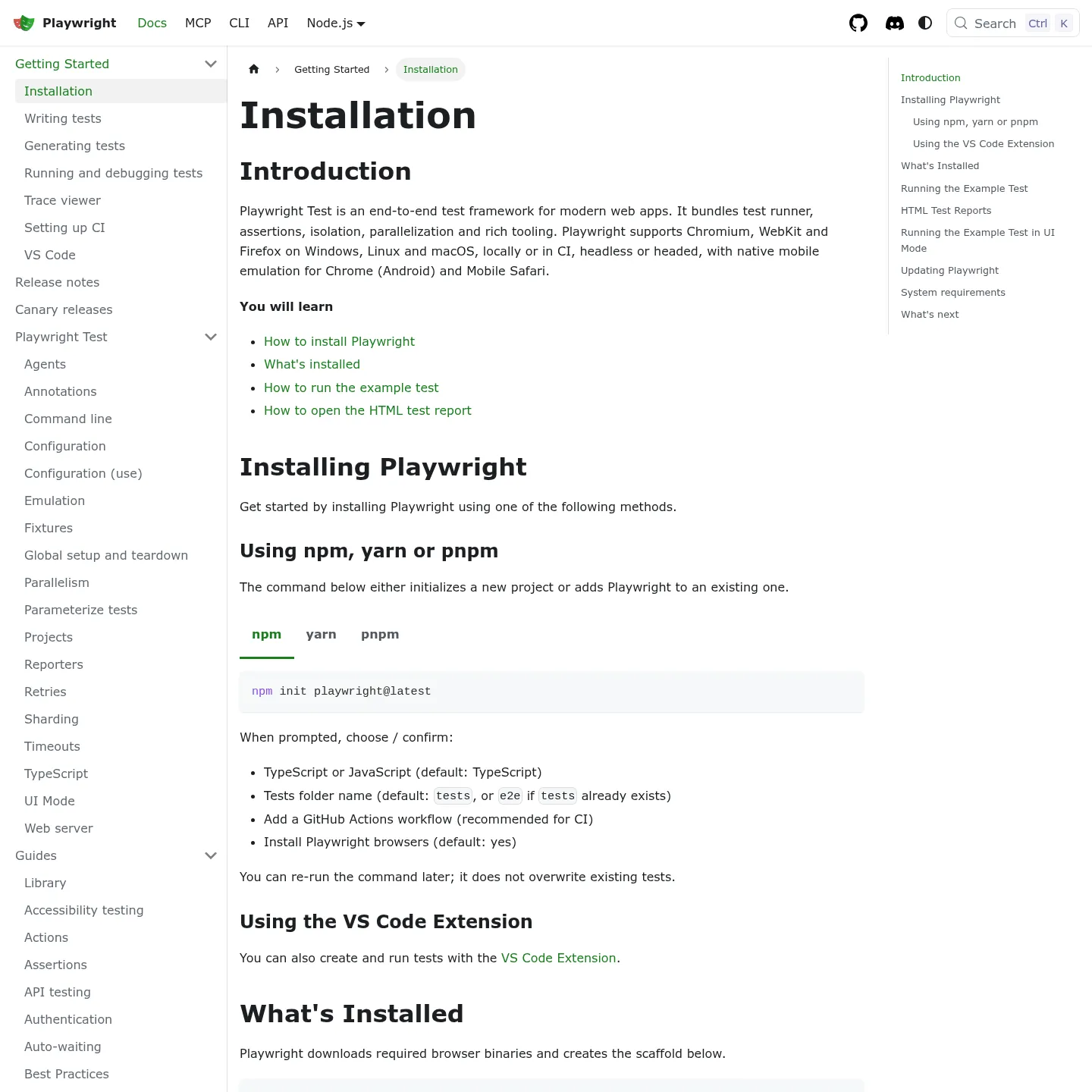Open Writing tests in sidebar
This screenshot has height=1092, width=1092.
click(x=121, y=118)
